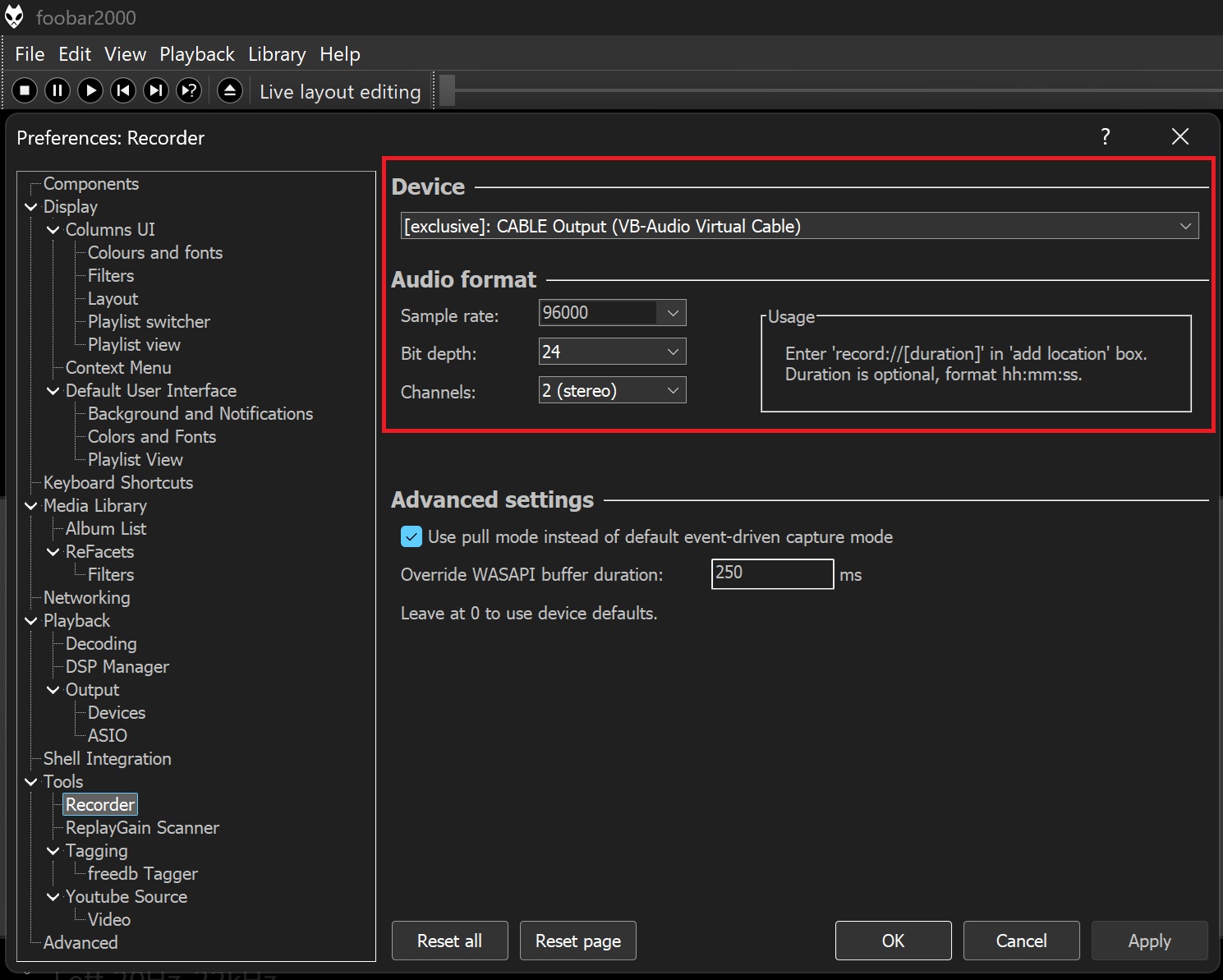This screenshot has width=1223, height=980.
Task: Open the Channels dropdown
Action: [x=612, y=390]
